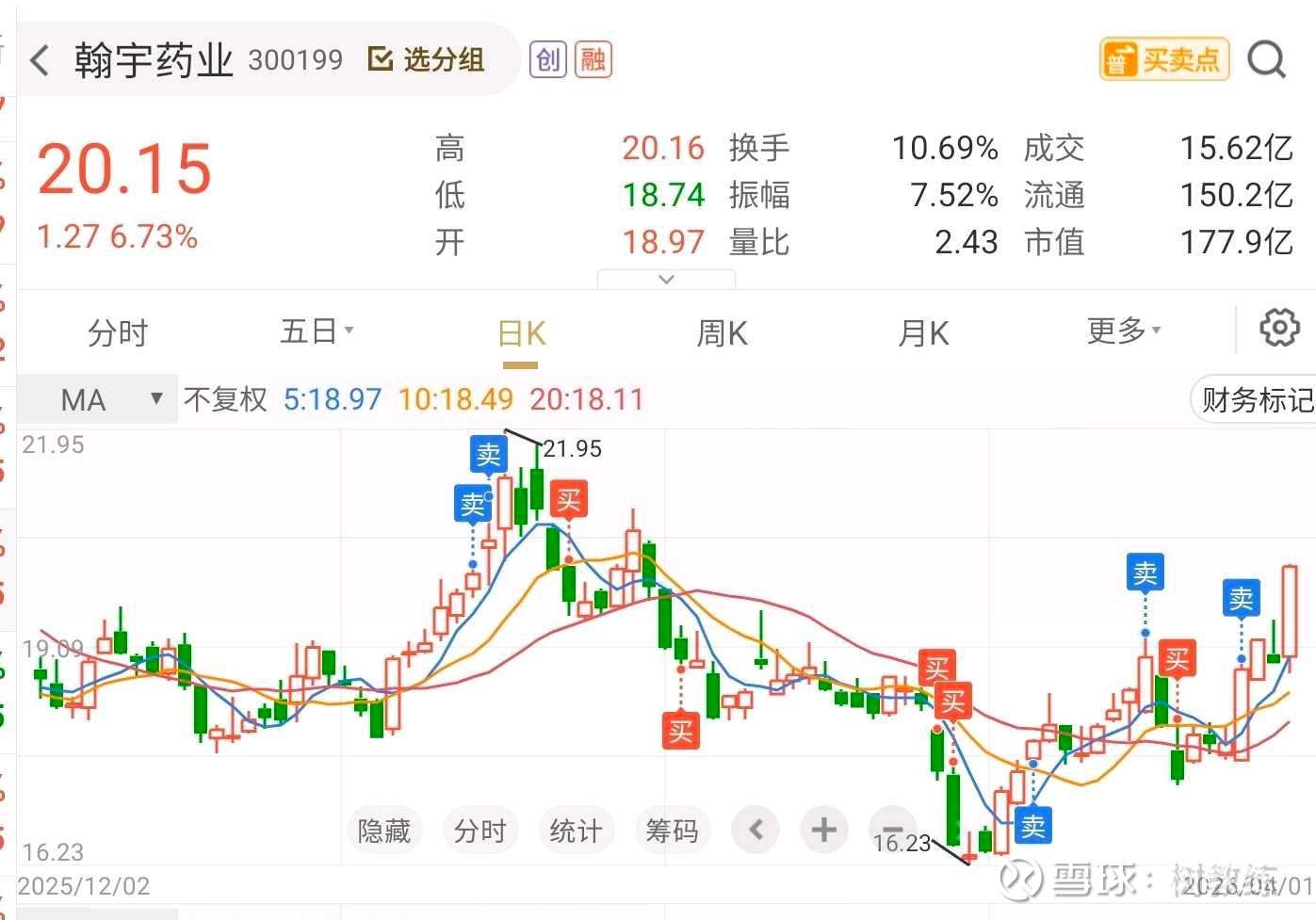
Task: Tap the turnover rate 10.69%
Action: tap(945, 148)
